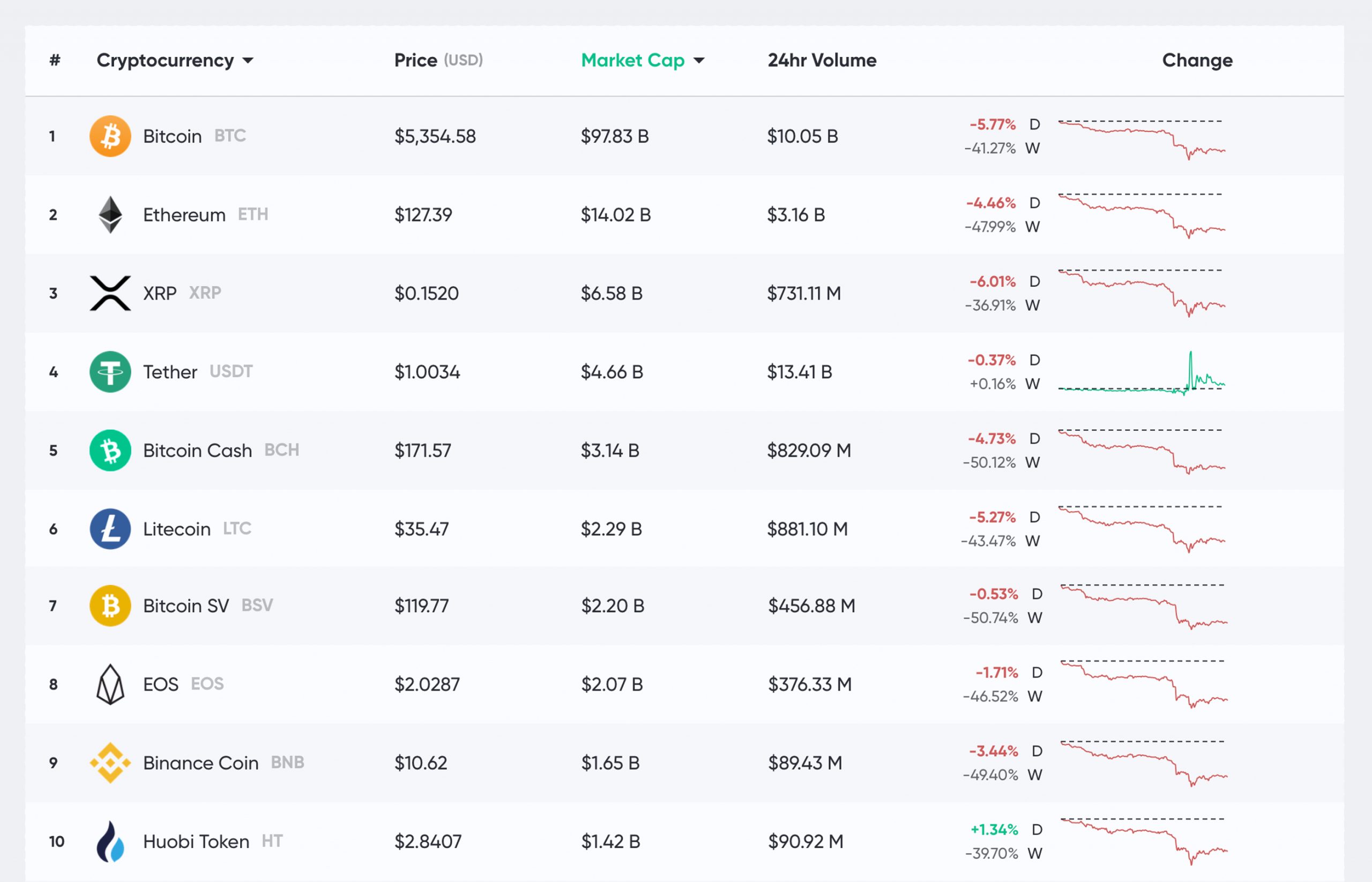Click the Binance Coin logo icon
The width and height of the screenshot is (1372, 882).
[110, 763]
